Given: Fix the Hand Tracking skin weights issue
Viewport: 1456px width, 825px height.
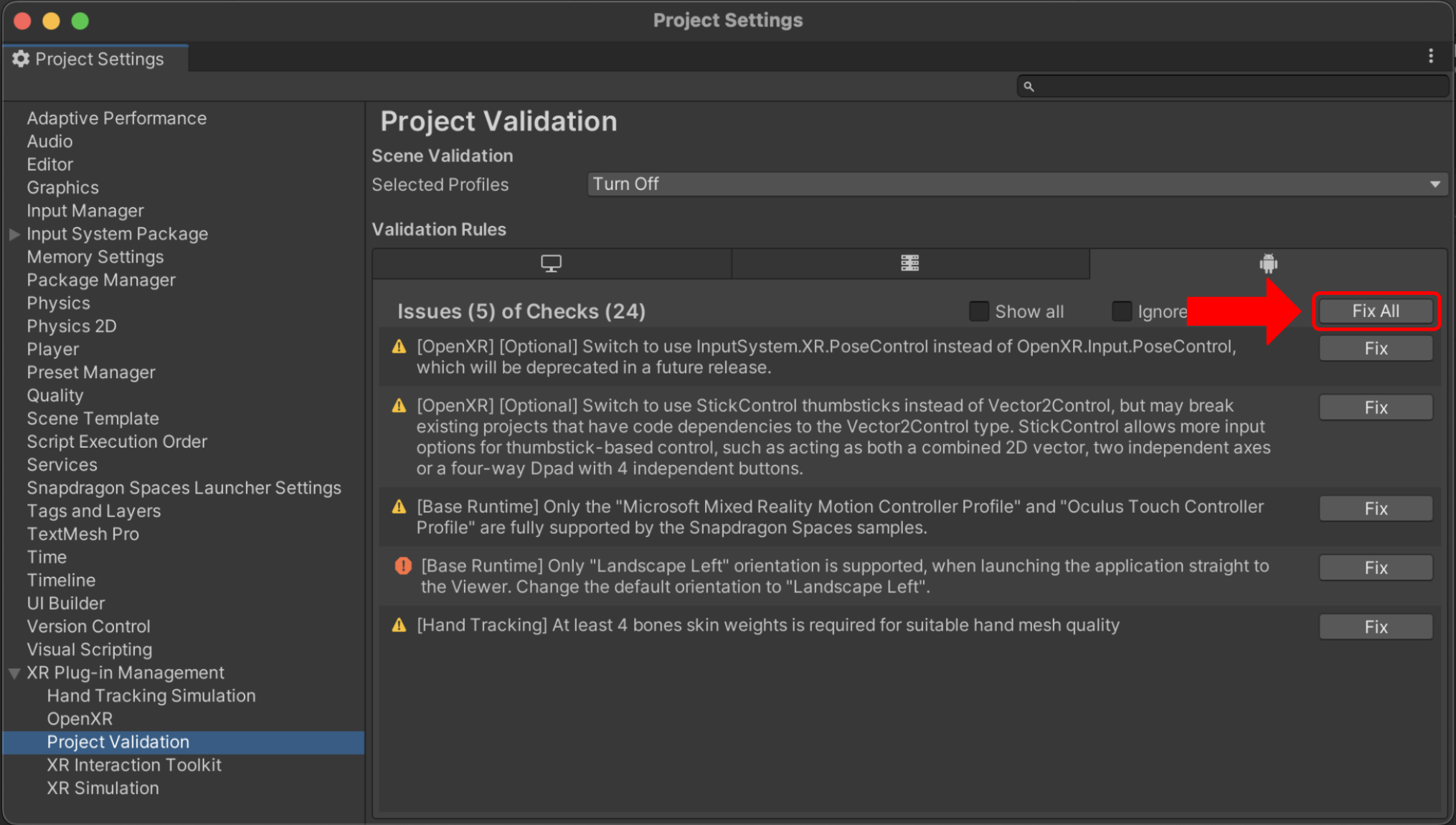Looking at the screenshot, I should pyautogui.click(x=1376, y=627).
